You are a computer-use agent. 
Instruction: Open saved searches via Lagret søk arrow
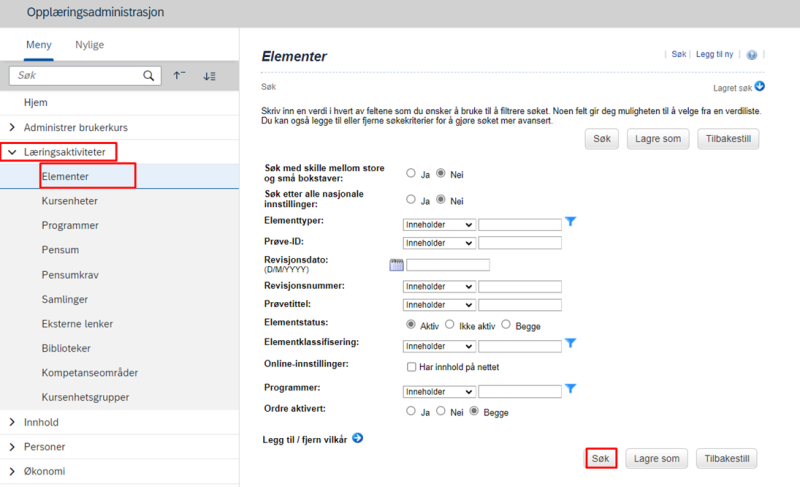(x=760, y=86)
